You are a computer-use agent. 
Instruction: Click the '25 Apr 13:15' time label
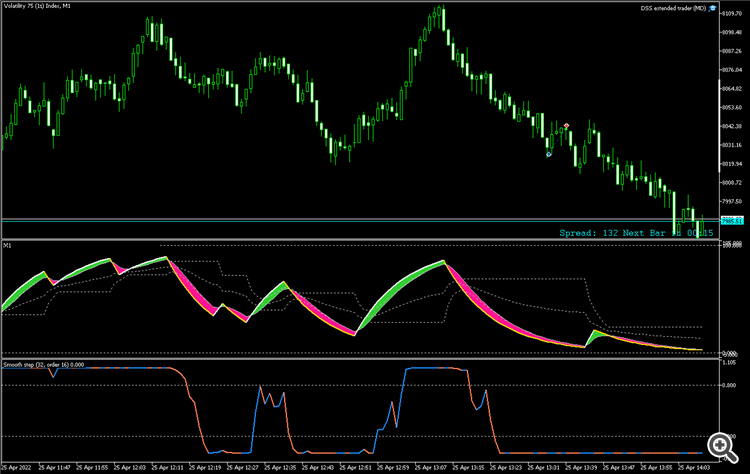468,467
